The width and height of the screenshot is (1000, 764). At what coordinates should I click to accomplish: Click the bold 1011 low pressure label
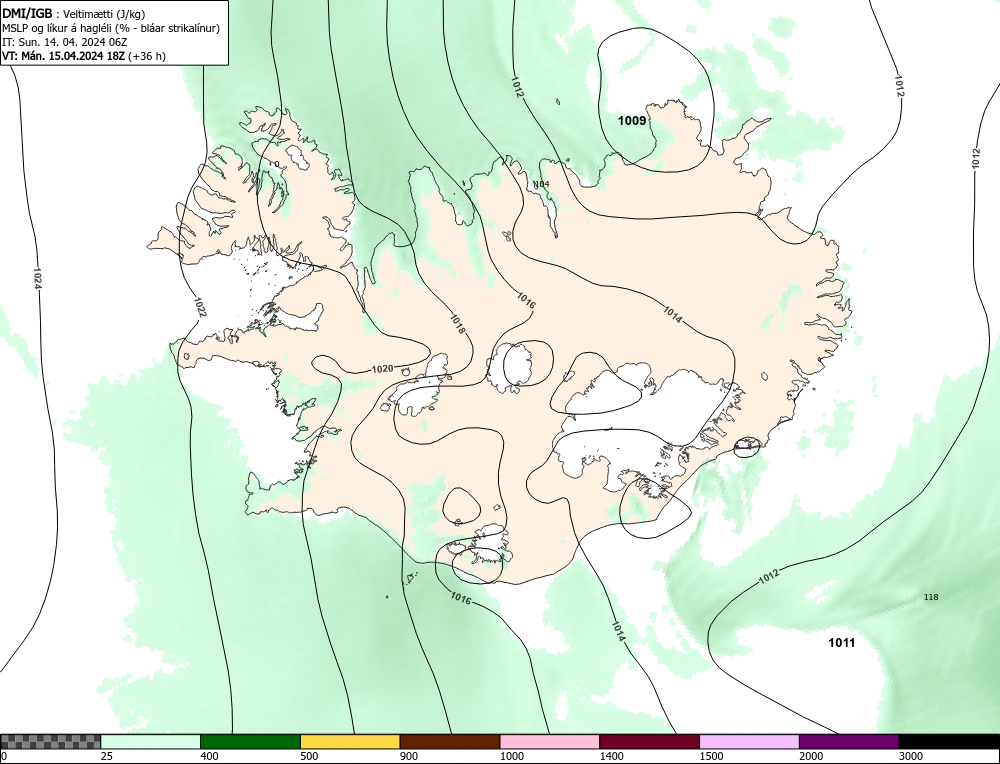[841, 642]
